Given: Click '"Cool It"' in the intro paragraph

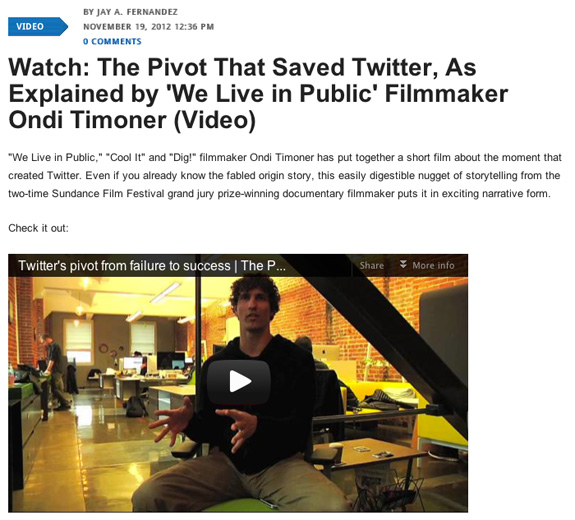Looking at the screenshot, I should 125,157.
